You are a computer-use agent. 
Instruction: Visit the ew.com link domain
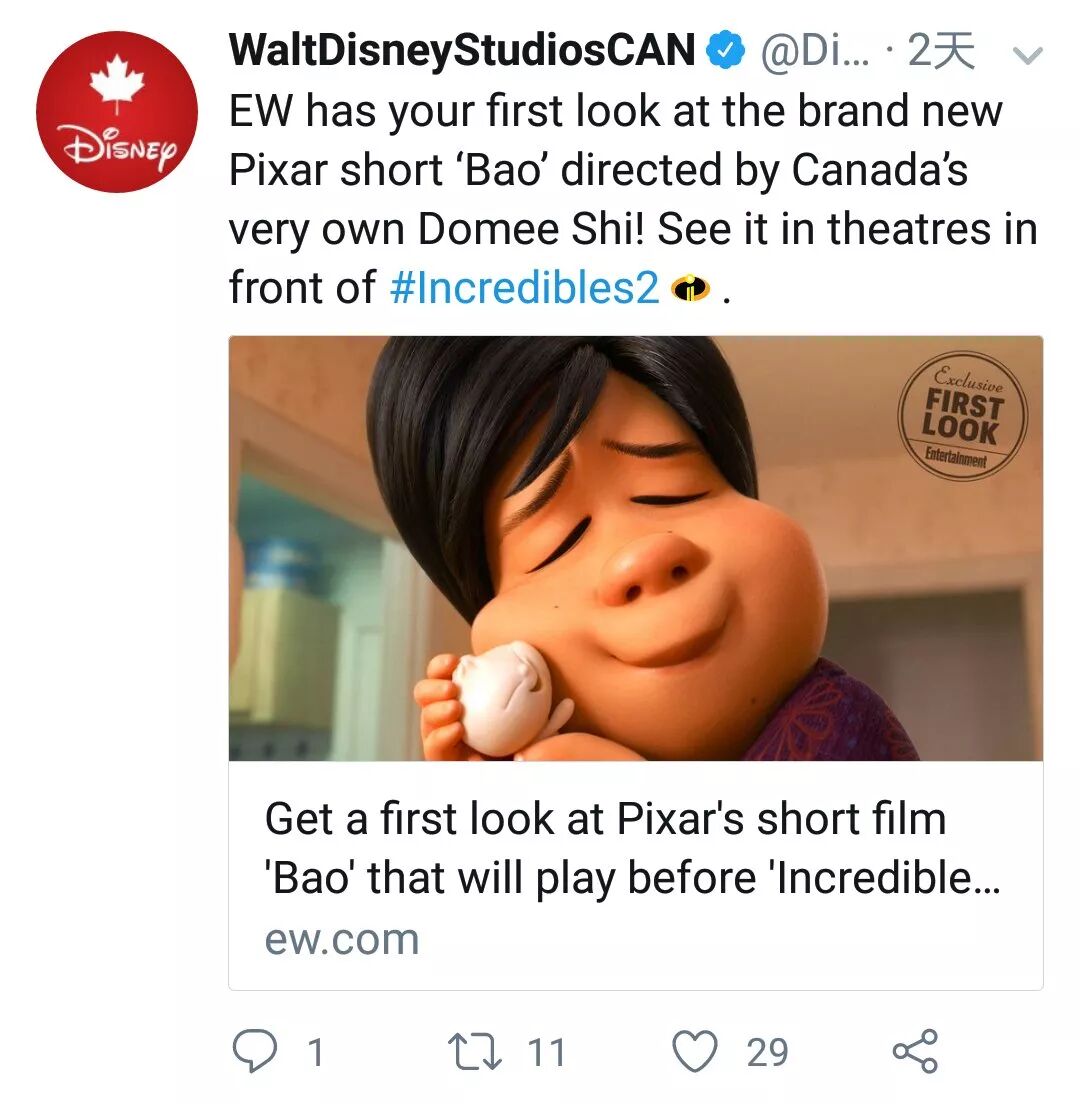[x=341, y=939]
